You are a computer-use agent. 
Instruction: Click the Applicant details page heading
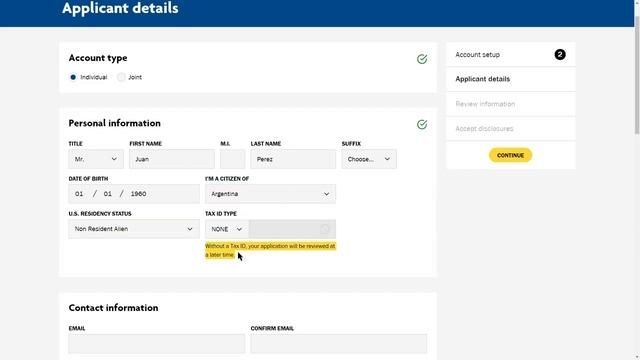pos(120,8)
